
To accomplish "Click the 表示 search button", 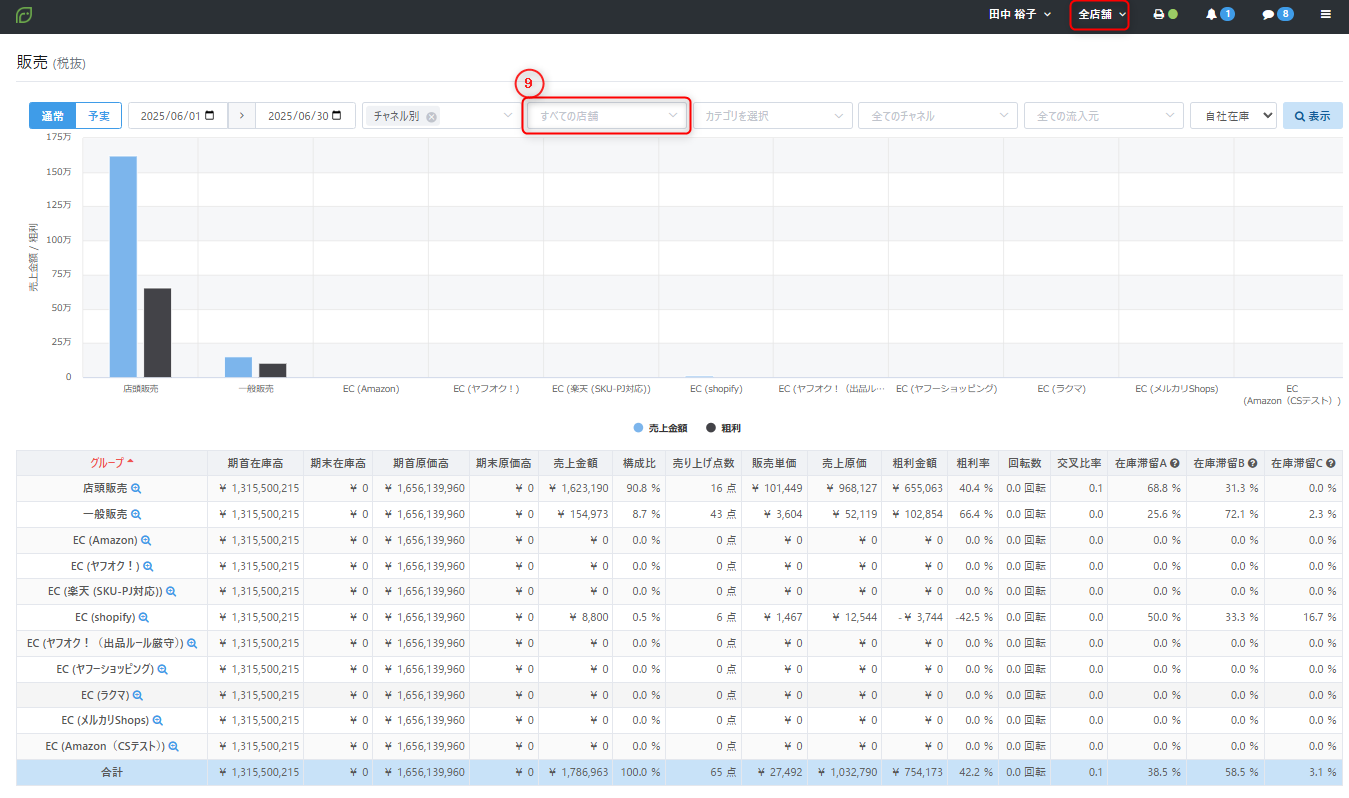I will 1312,116.
